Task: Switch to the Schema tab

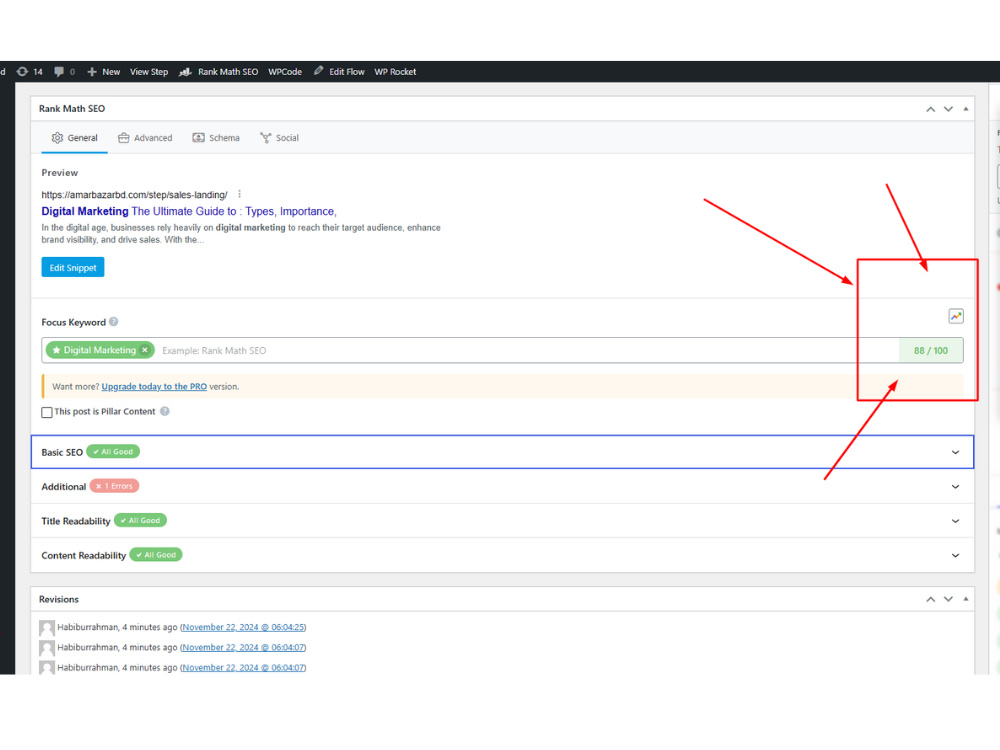Action: (x=216, y=138)
